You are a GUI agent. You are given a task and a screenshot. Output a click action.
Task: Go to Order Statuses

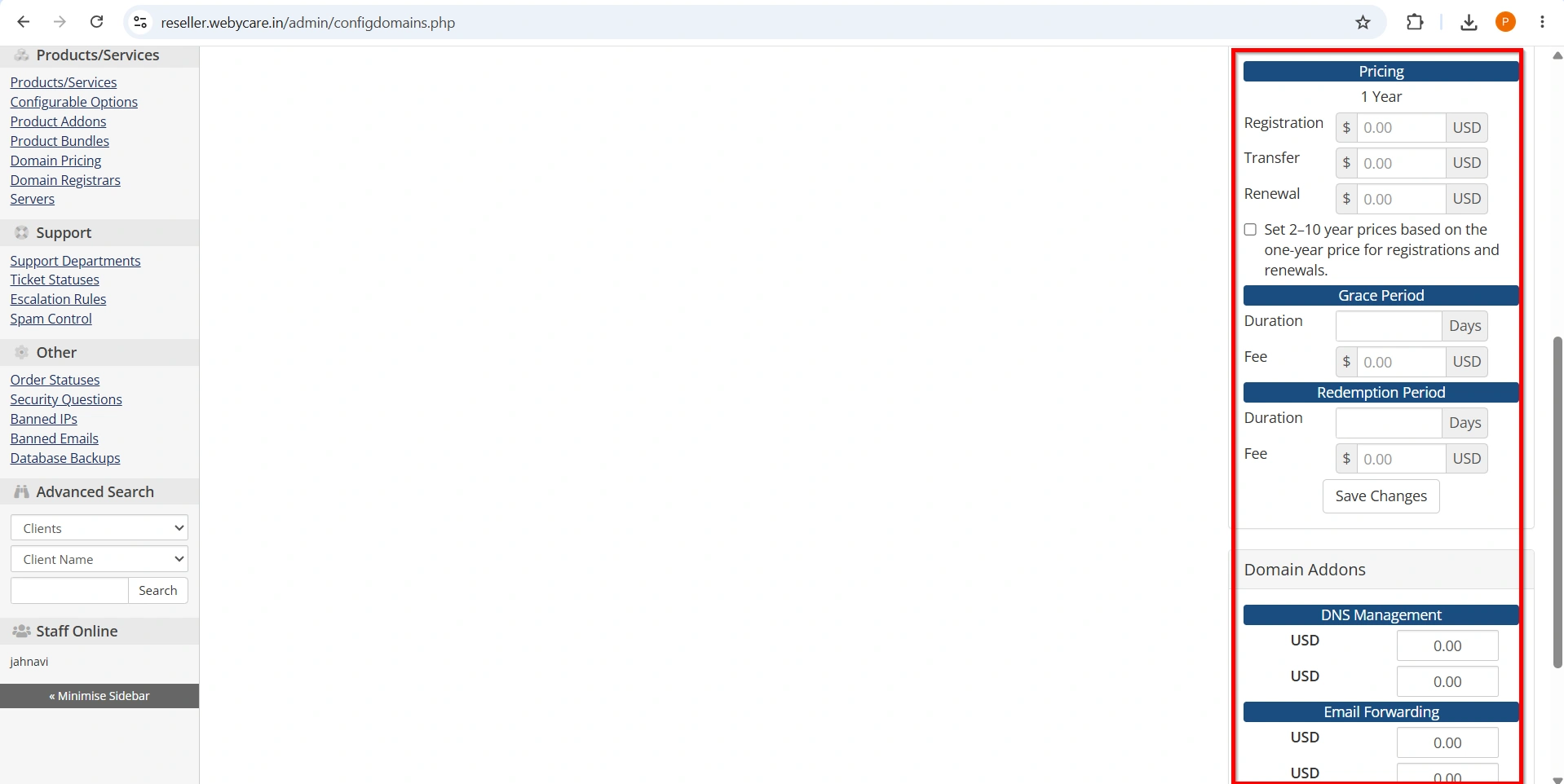click(x=55, y=380)
